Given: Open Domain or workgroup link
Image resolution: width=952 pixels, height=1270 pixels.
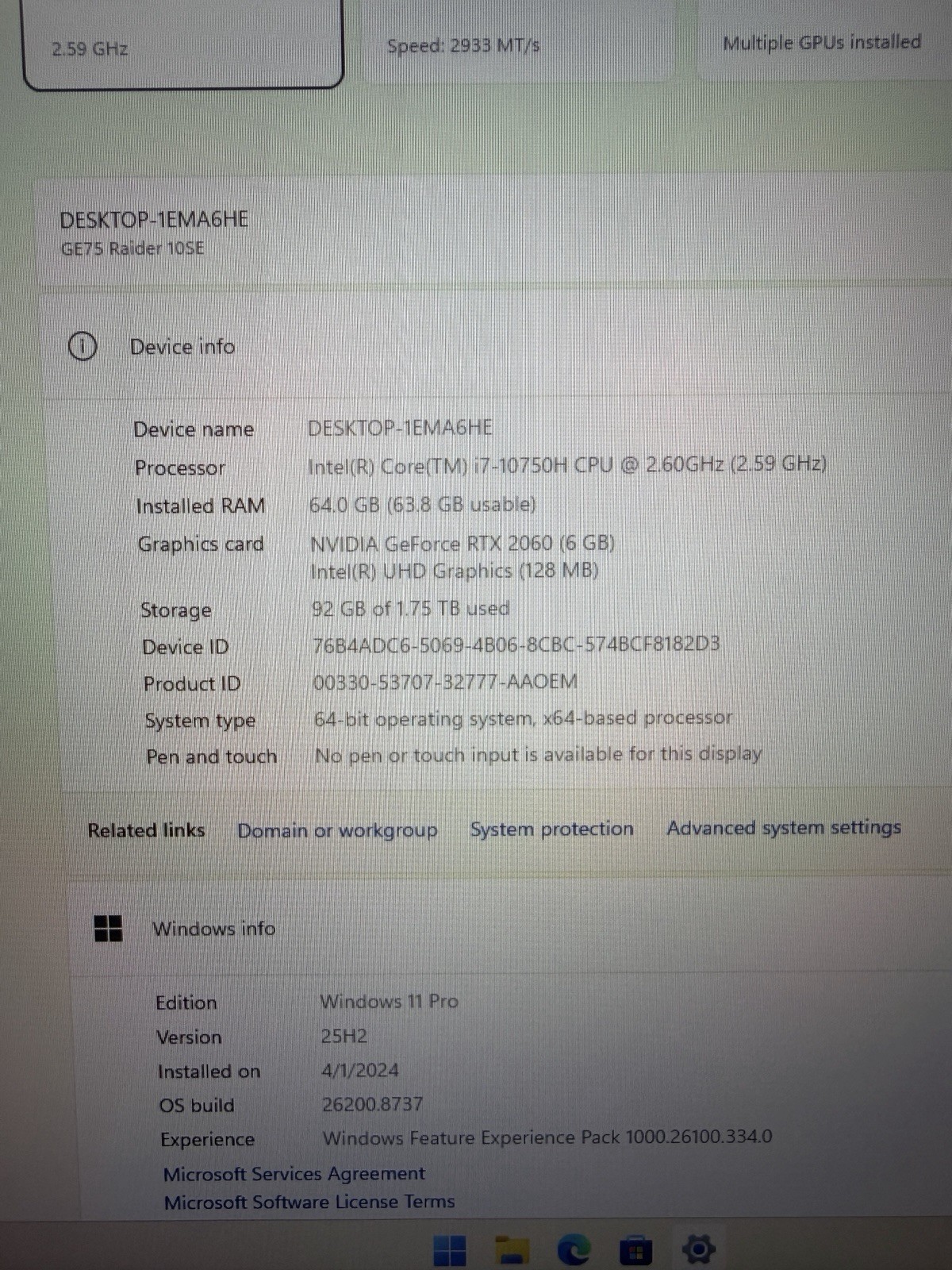Looking at the screenshot, I should (x=337, y=830).
